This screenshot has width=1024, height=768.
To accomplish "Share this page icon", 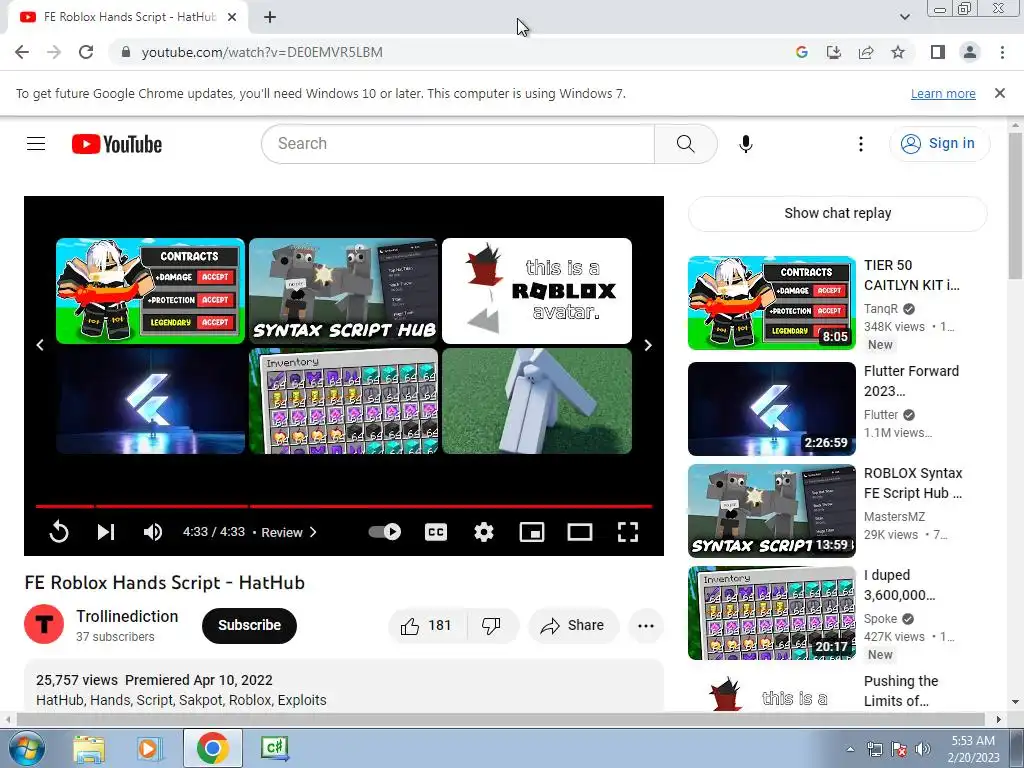I will click(x=866, y=52).
